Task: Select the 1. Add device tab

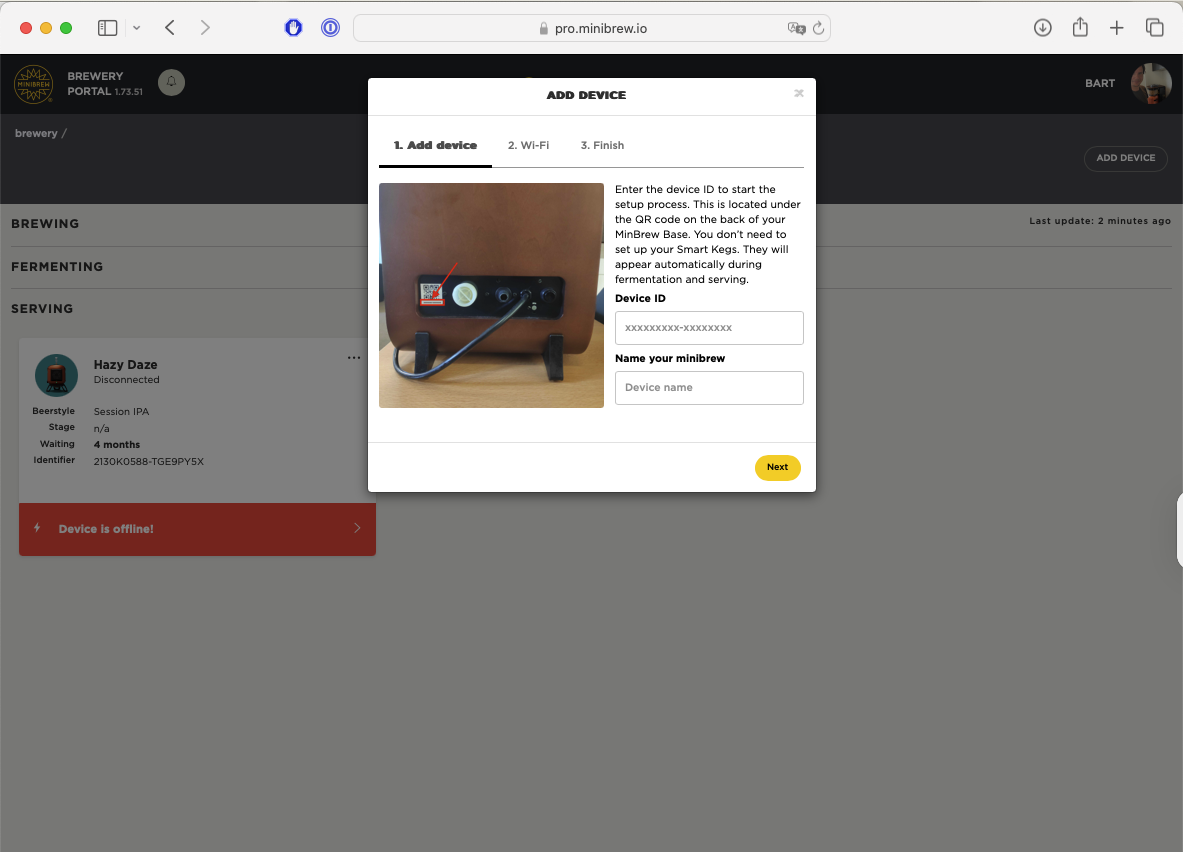Action: [435, 146]
